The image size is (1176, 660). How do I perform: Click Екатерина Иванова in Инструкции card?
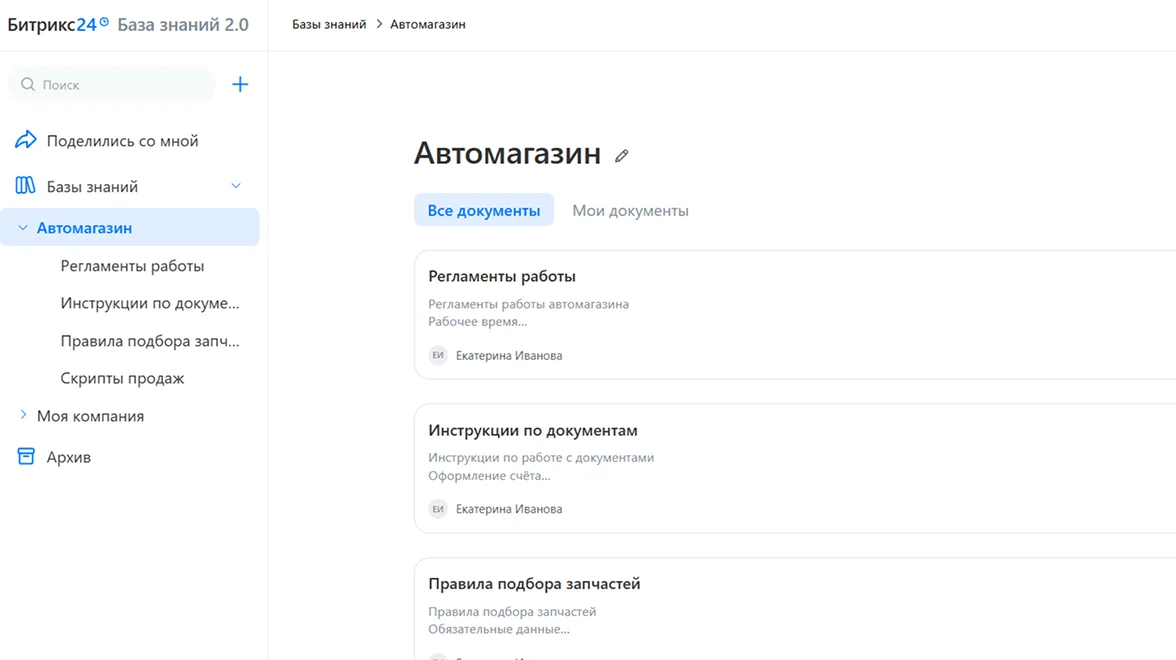pos(508,508)
